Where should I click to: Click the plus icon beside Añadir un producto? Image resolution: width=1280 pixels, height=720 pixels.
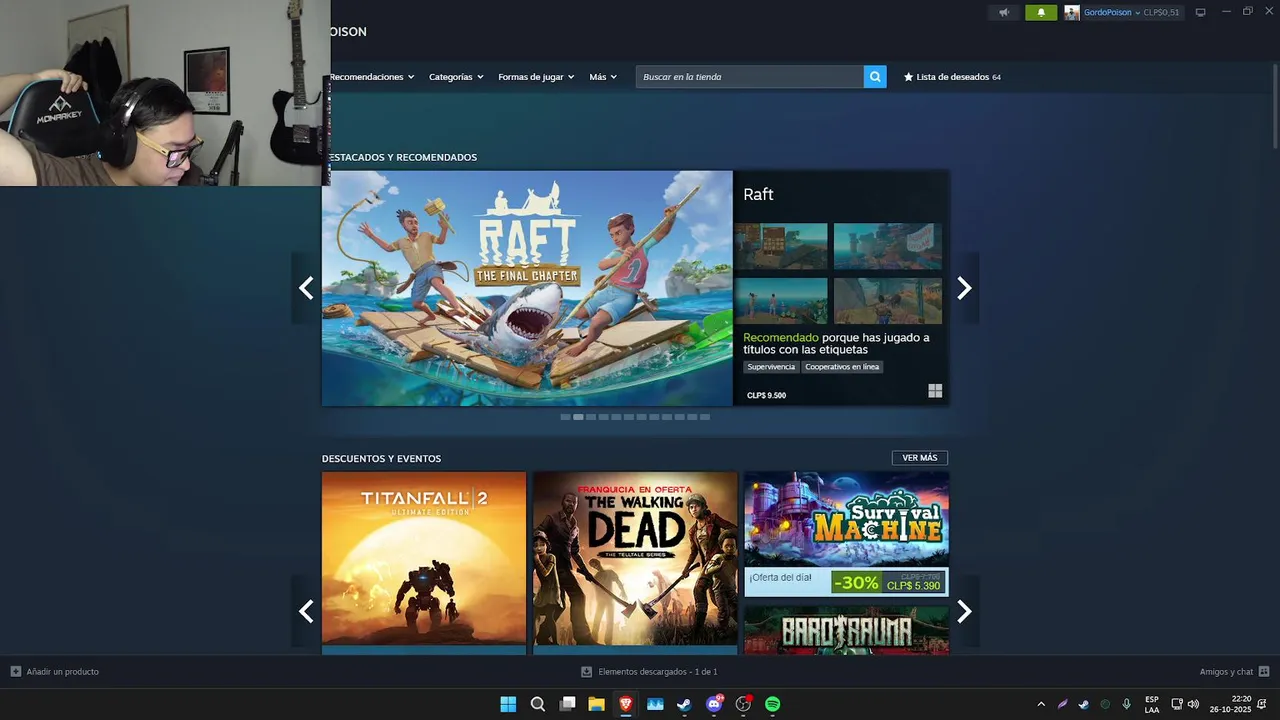tap(16, 672)
